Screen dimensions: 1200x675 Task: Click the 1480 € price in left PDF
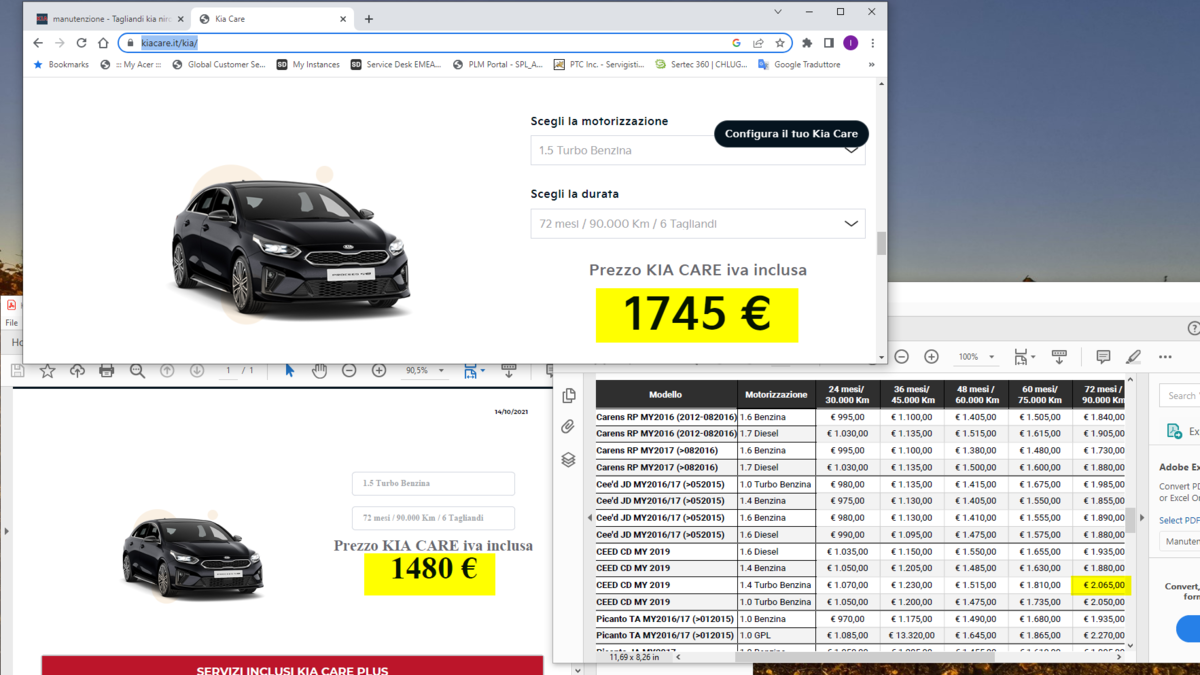(433, 569)
